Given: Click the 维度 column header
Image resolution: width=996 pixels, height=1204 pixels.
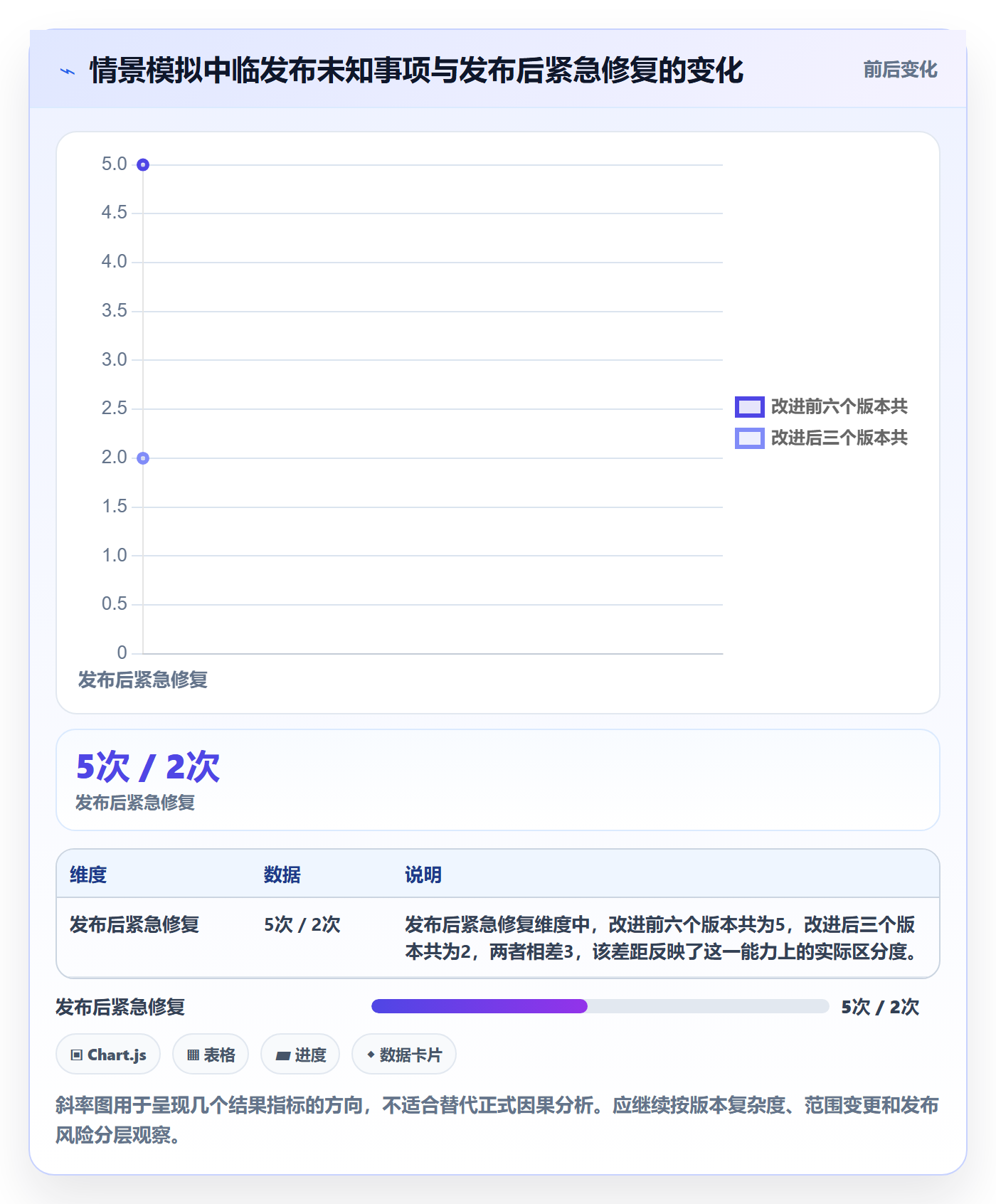Looking at the screenshot, I should click(88, 875).
